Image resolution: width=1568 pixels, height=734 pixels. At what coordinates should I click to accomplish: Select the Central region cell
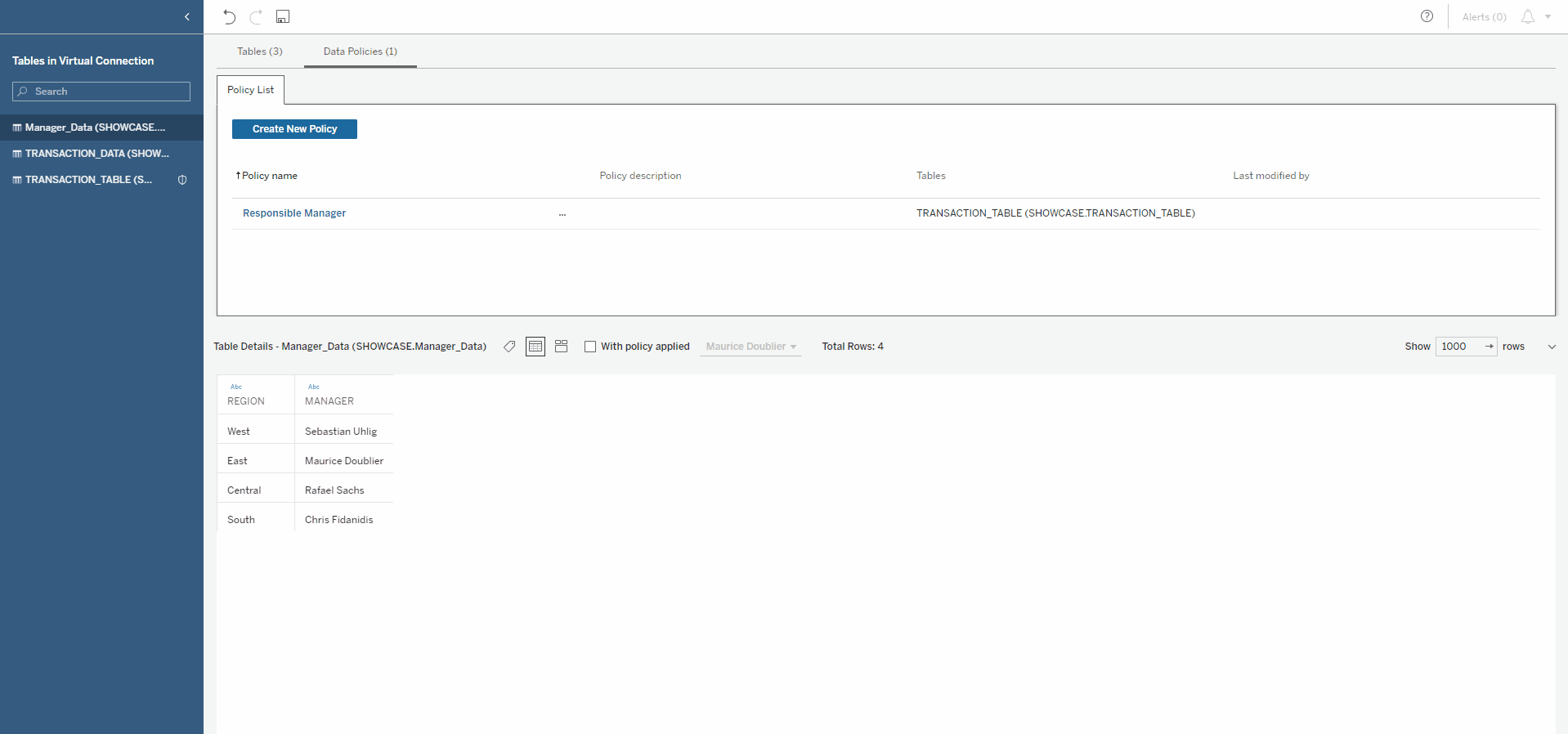256,490
